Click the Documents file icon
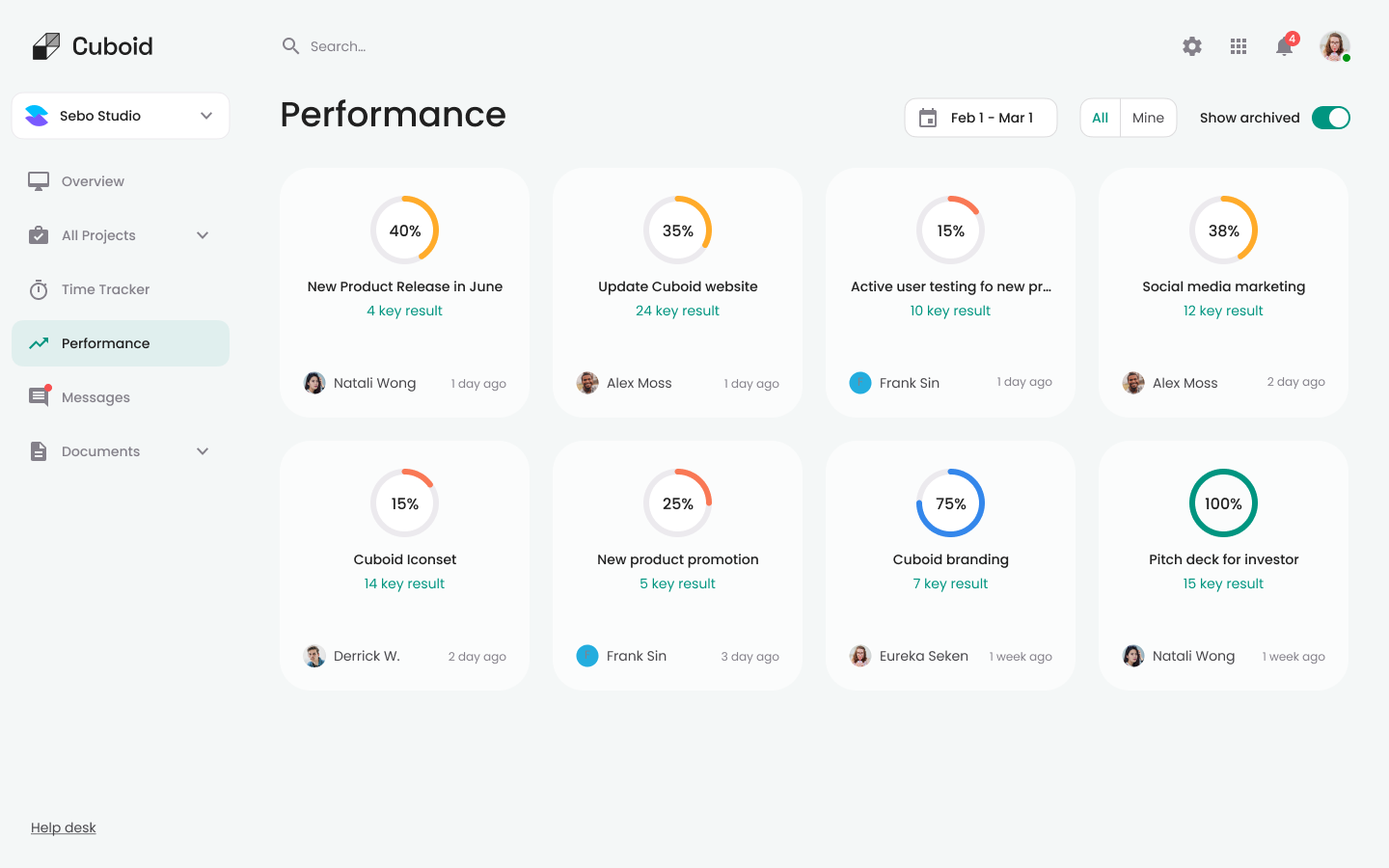The image size is (1389, 868). [x=37, y=450]
